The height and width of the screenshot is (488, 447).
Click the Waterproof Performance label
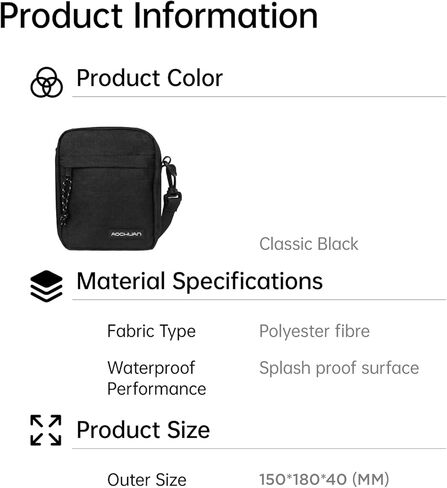pyautogui.click(x=157, y=379)
